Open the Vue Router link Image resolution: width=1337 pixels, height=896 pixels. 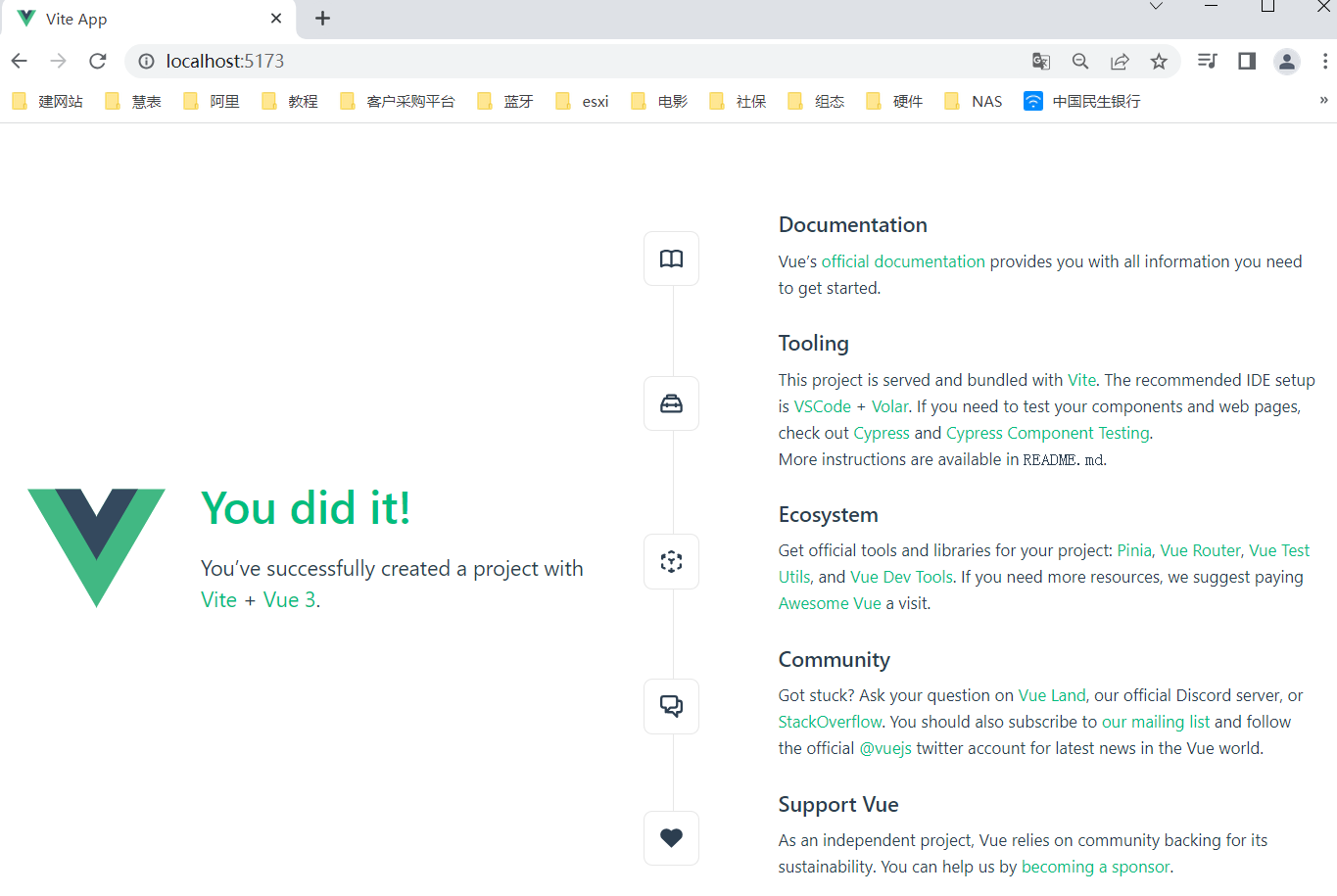click(x=1201, y=550)
